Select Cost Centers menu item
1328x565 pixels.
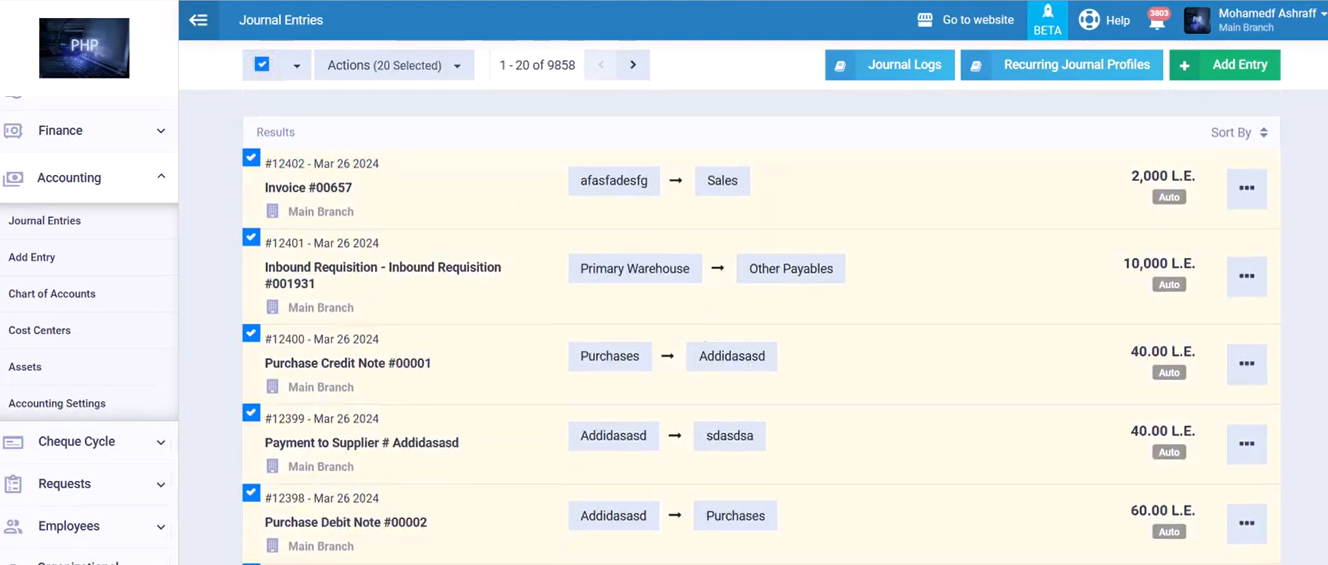40,330
